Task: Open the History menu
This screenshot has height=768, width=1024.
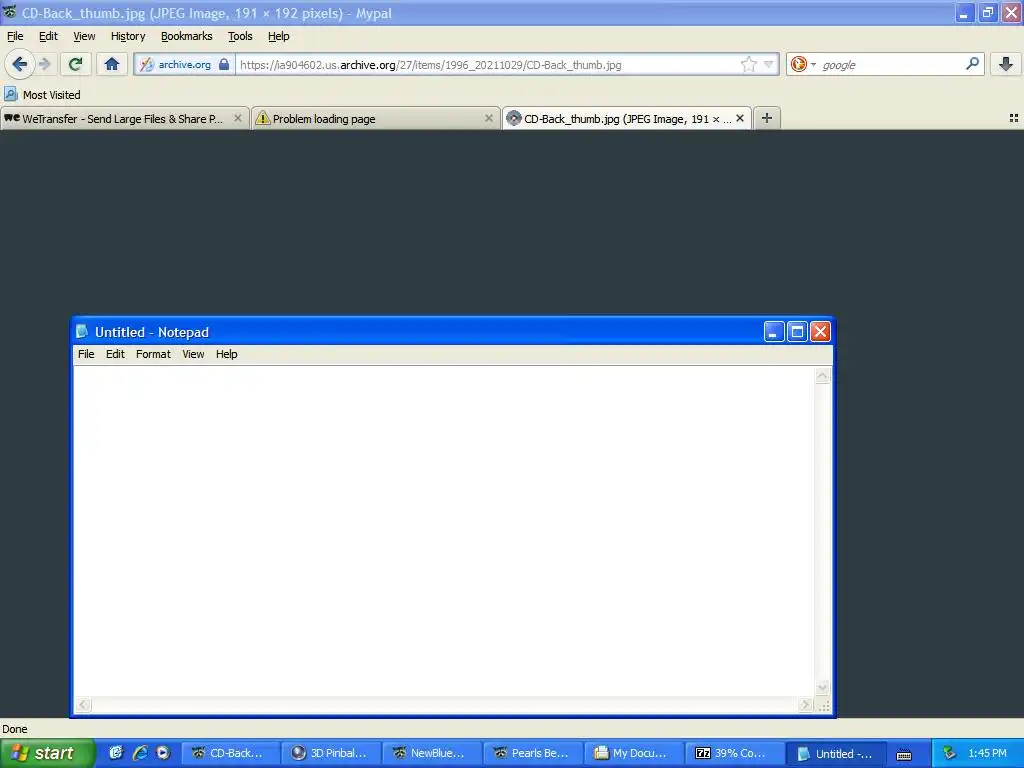Action: 128,36
